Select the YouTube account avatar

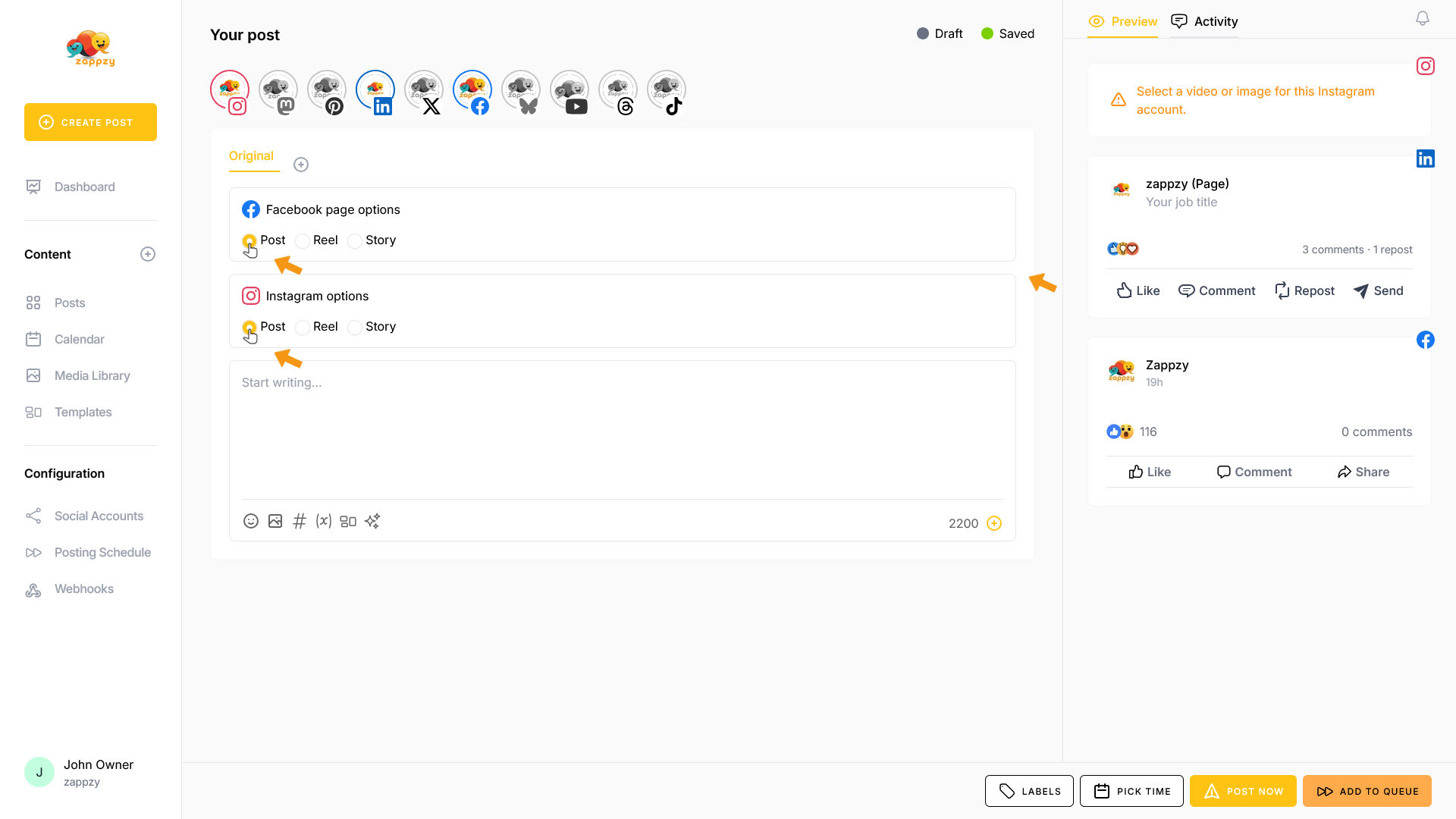[570, 91]
